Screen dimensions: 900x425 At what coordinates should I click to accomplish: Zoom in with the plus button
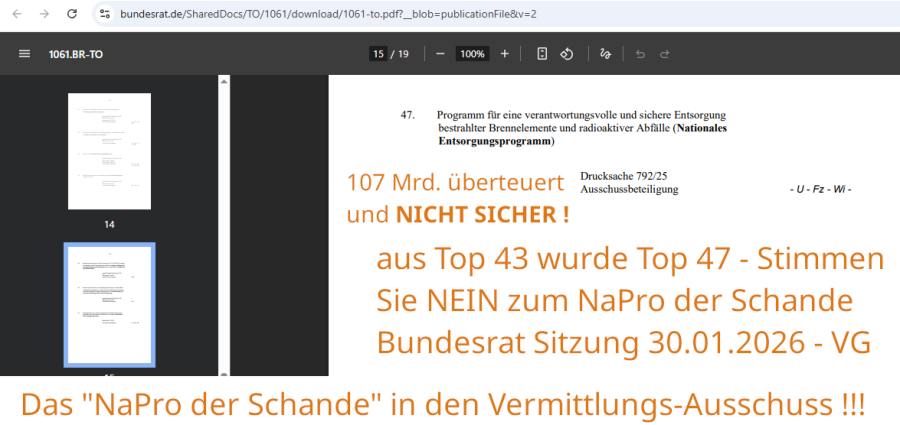tap(504, 54)
